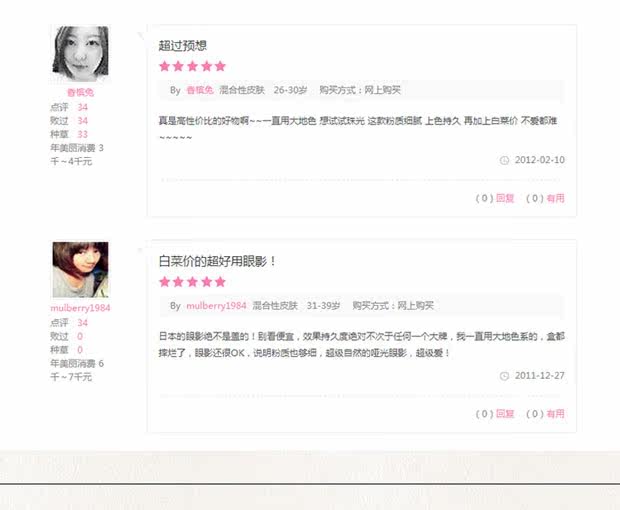This screenshot has height=510, width=620.
Task: Open the review title 超过预想
Action: pyautogui.click(x=183, y=45)
